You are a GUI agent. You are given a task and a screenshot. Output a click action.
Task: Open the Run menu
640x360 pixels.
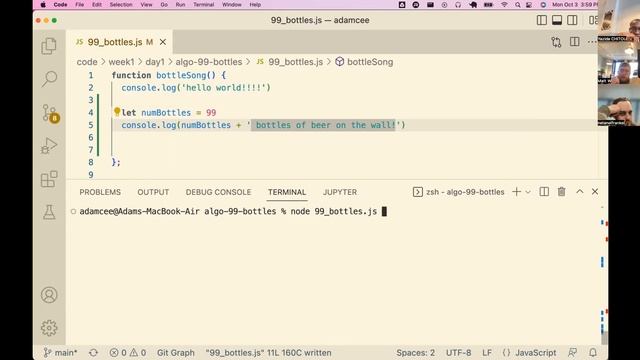pos(180,5)
